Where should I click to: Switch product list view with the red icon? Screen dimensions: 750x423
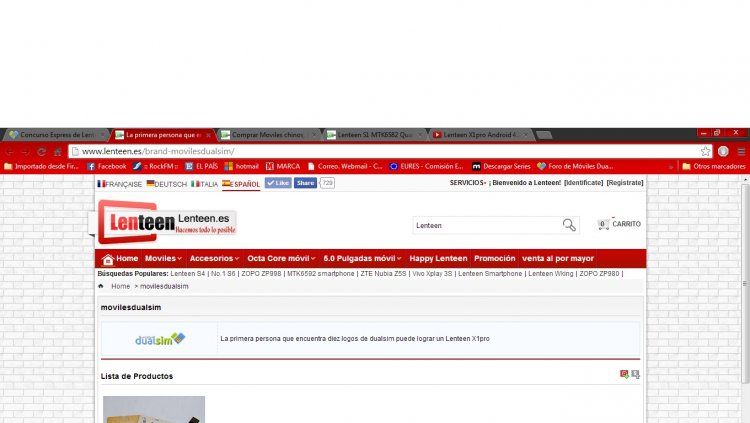624,374
